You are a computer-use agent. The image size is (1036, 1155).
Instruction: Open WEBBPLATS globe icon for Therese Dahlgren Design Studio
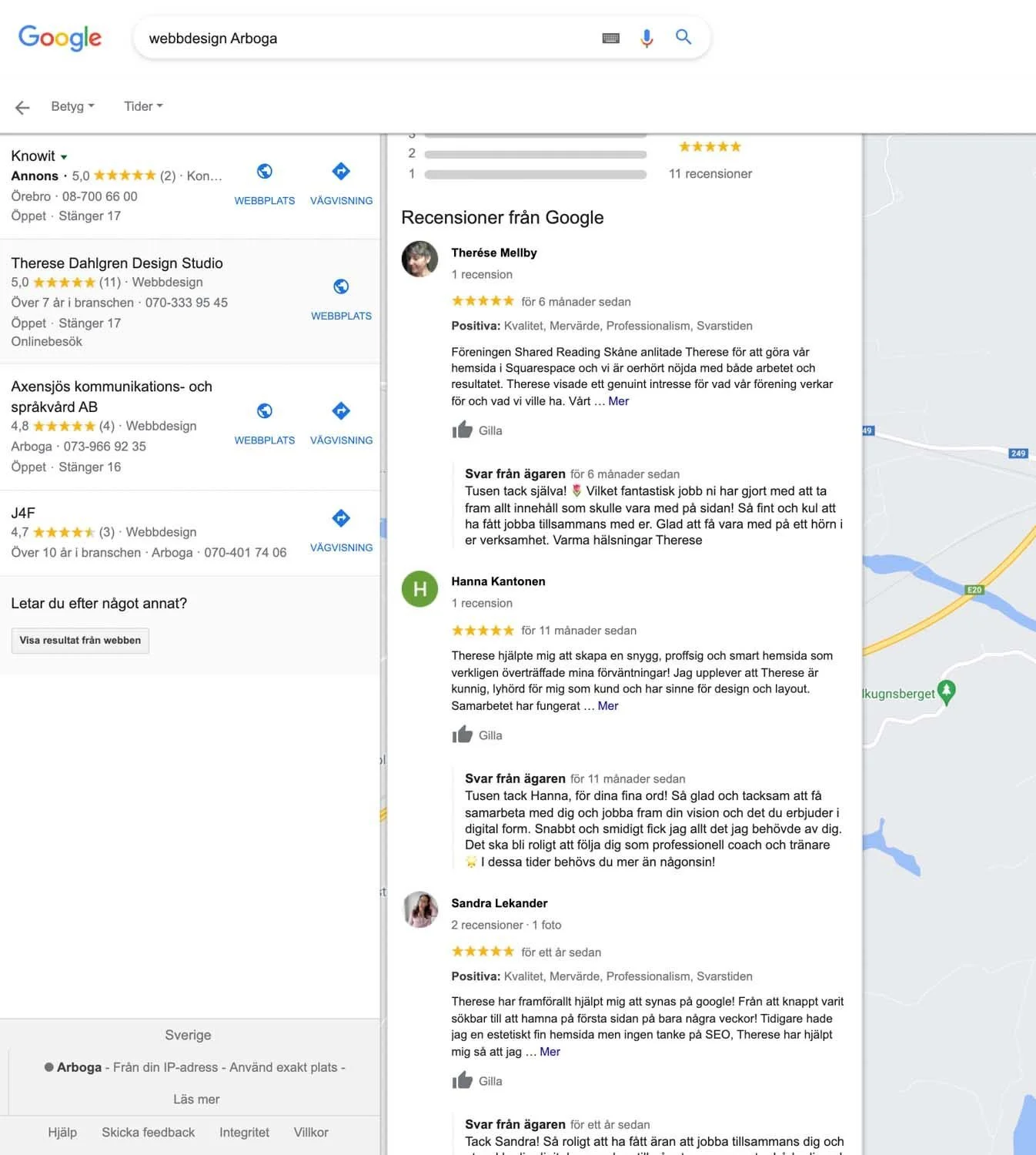pos(340,286)
